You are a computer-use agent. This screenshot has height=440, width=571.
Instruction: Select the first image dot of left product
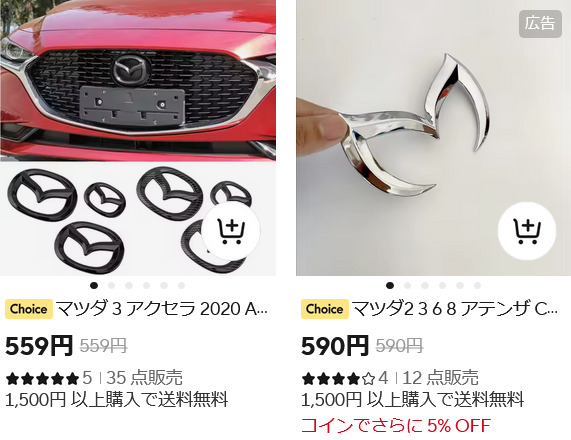pos(94,285)
